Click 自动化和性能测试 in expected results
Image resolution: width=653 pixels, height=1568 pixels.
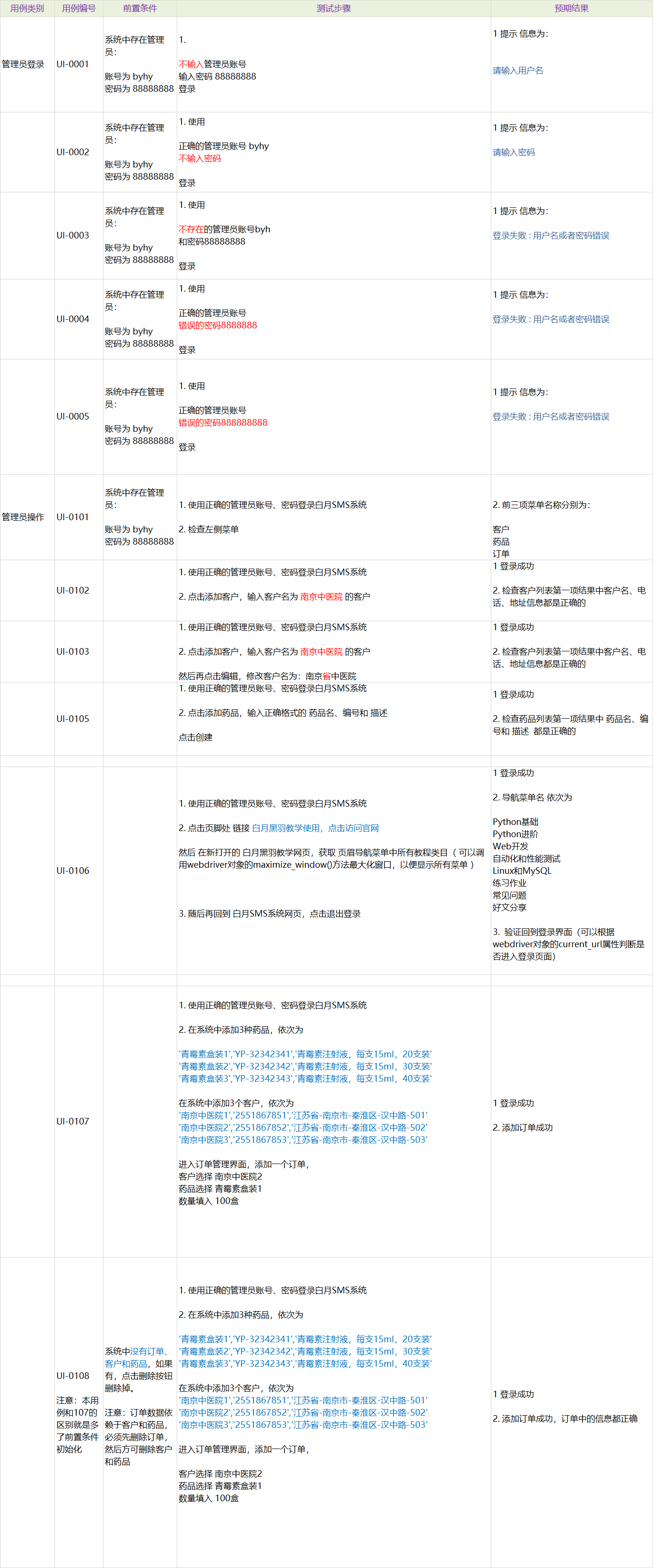pos(527,858)
